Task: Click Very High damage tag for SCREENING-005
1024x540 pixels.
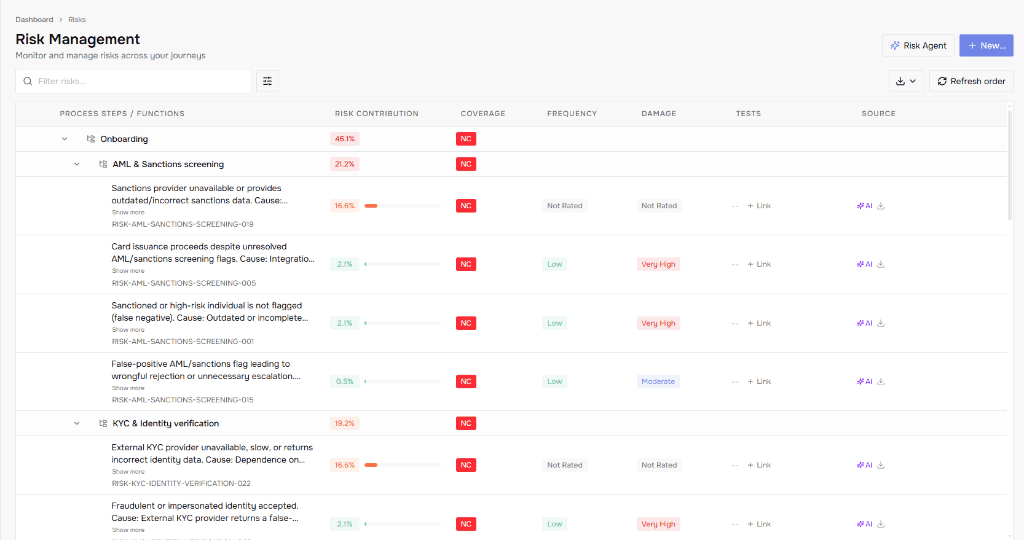Action: pyautogui.click(x=658, y=264)
